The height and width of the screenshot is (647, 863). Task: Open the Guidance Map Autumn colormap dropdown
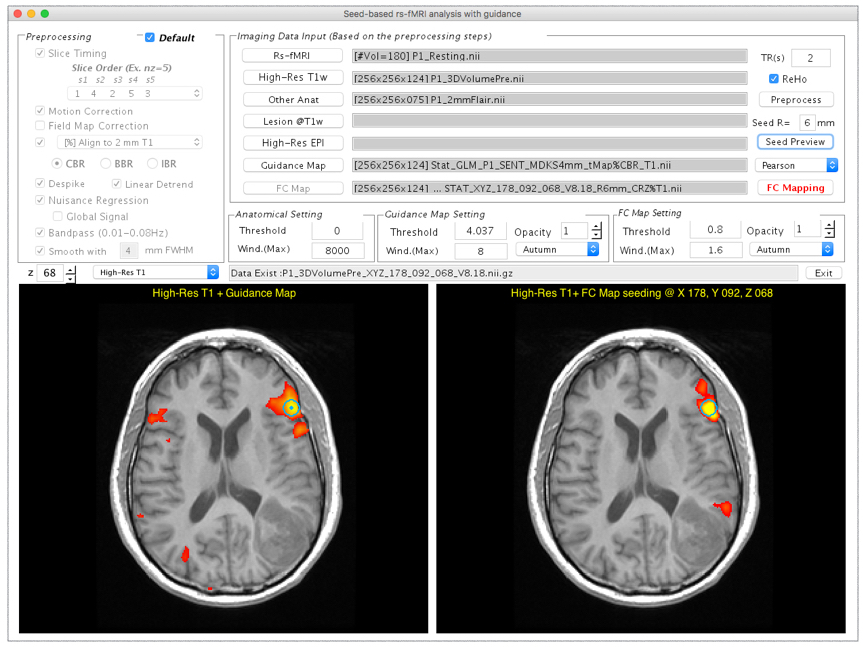(557, 249)
